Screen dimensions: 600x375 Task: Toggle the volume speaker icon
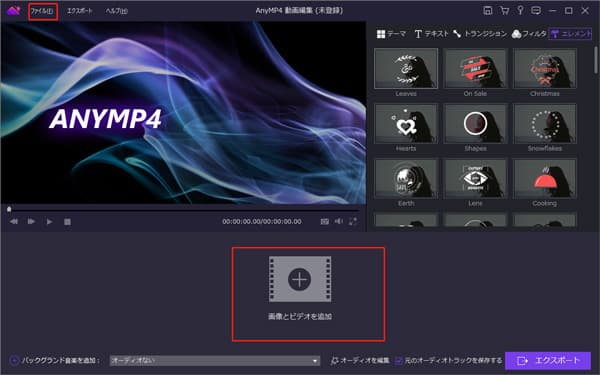point(339,221)
